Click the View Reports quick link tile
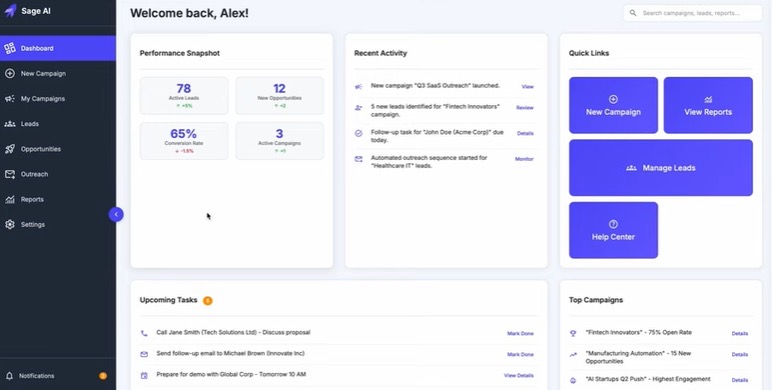772x390 pixels. 708,105
